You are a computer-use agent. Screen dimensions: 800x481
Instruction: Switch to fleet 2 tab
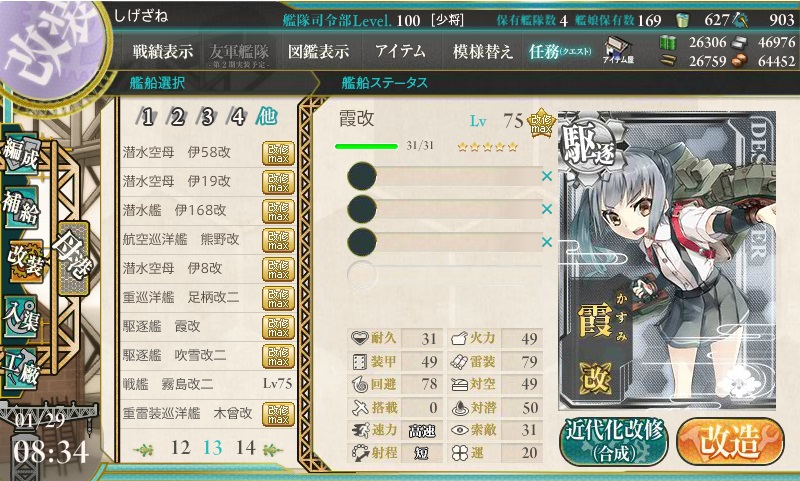coord(177,117)
